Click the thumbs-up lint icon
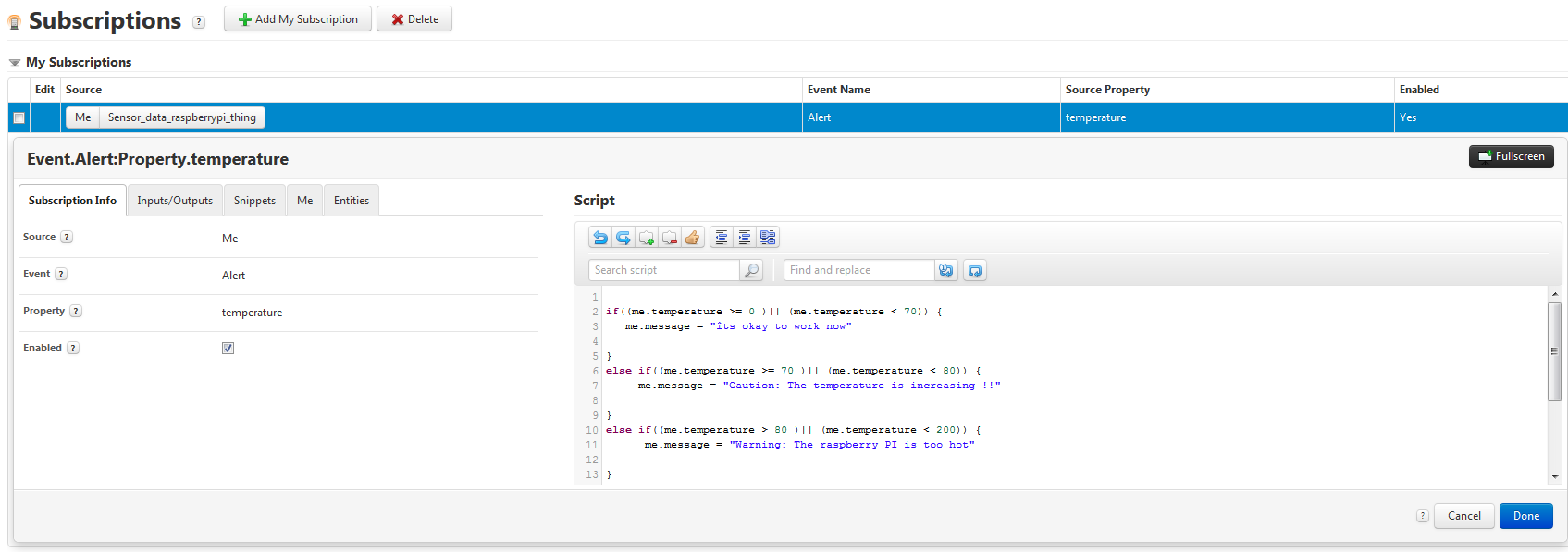Screen dimensions: 1568x552 693,238
